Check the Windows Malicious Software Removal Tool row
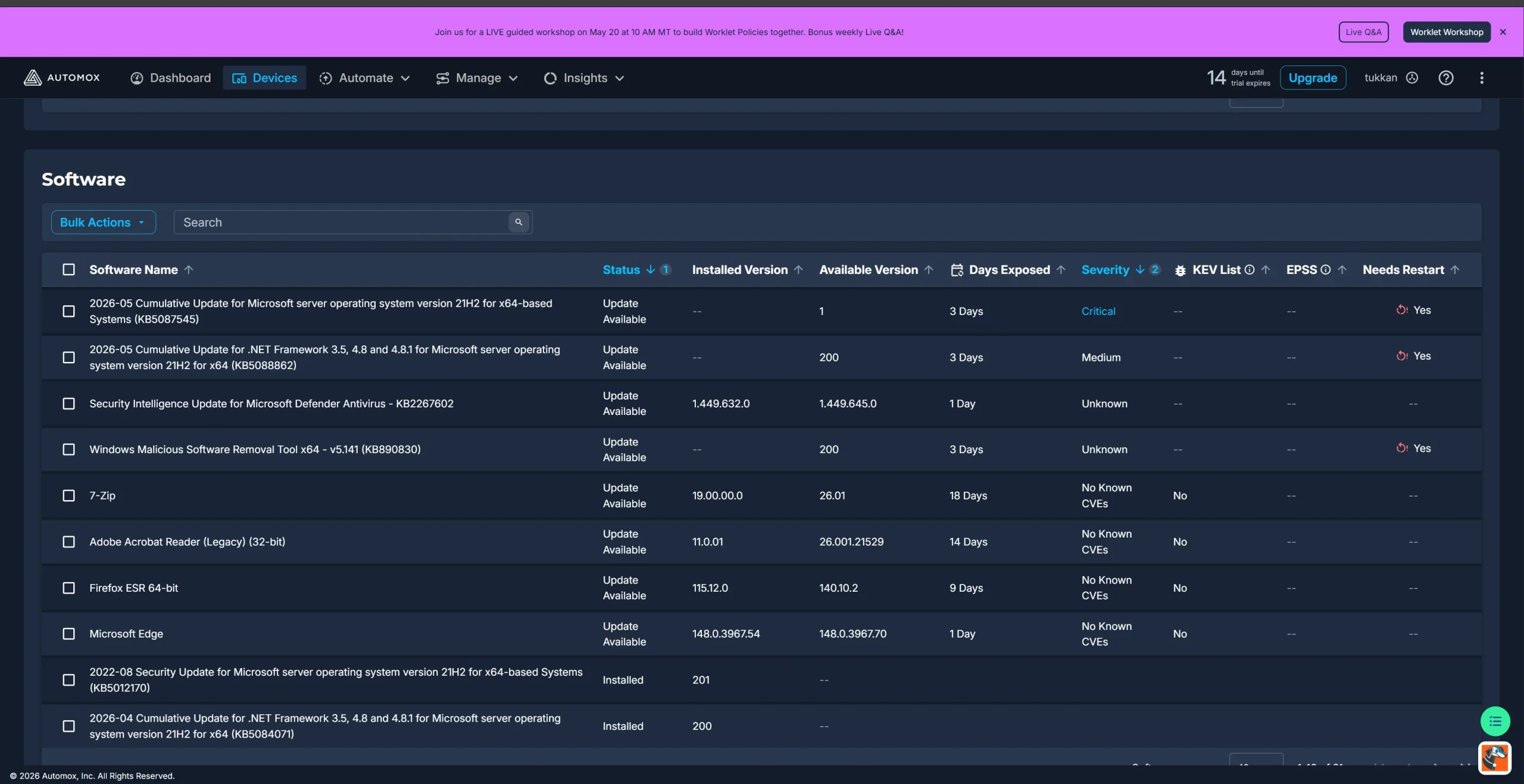The width and height of the screenshot is (1524, 784). click(69, 449)
